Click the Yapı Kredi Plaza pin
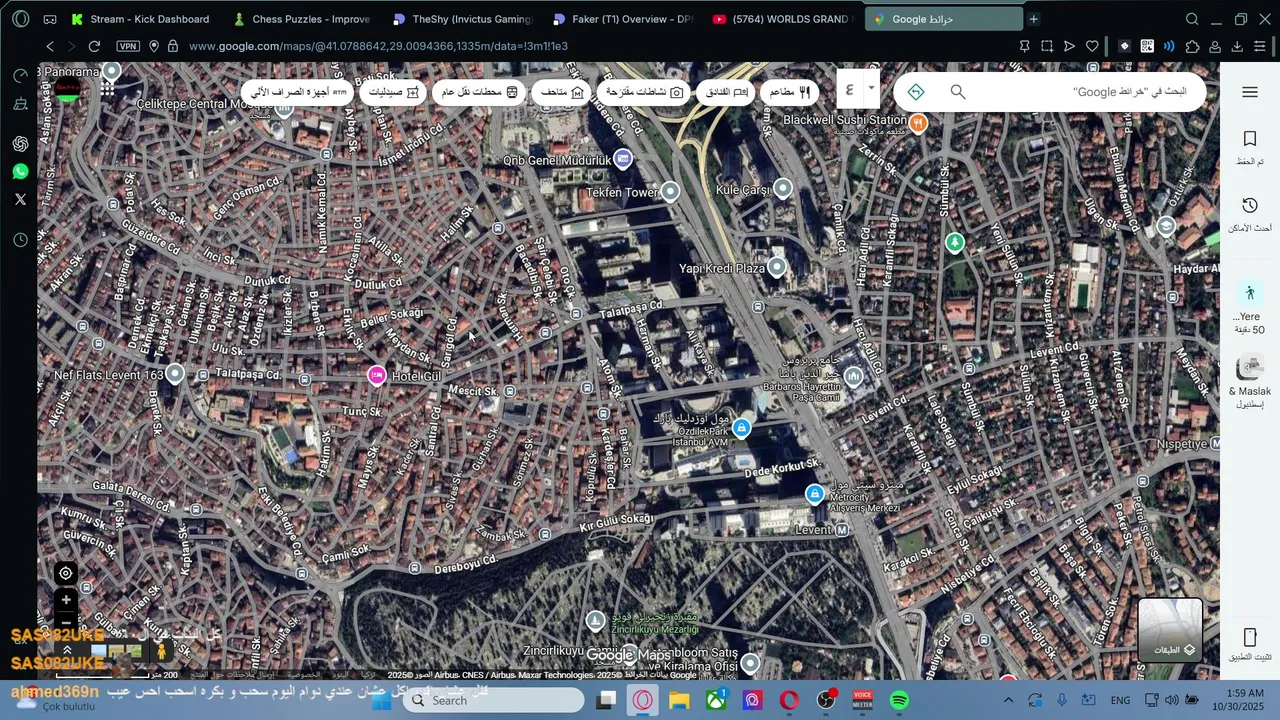 (x=776, y=267)
